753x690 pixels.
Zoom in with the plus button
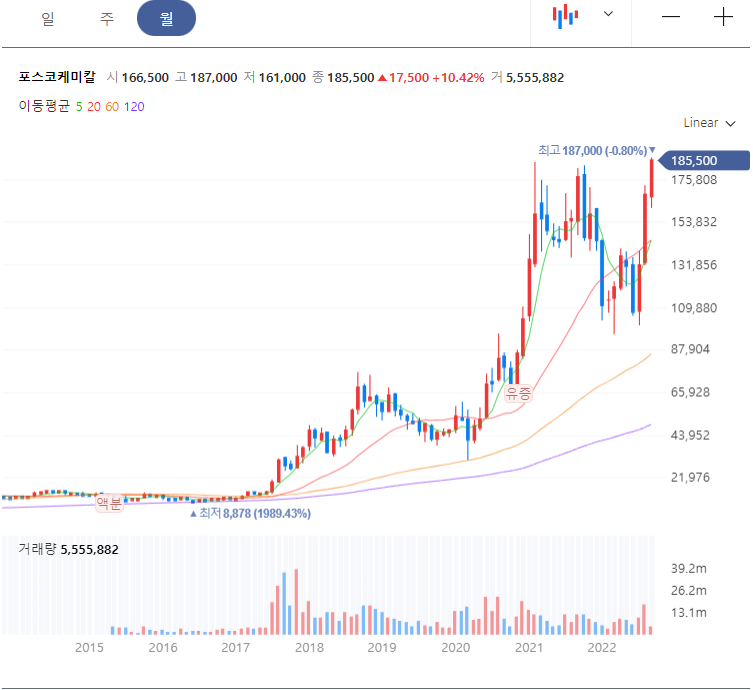tap(723, 17)
